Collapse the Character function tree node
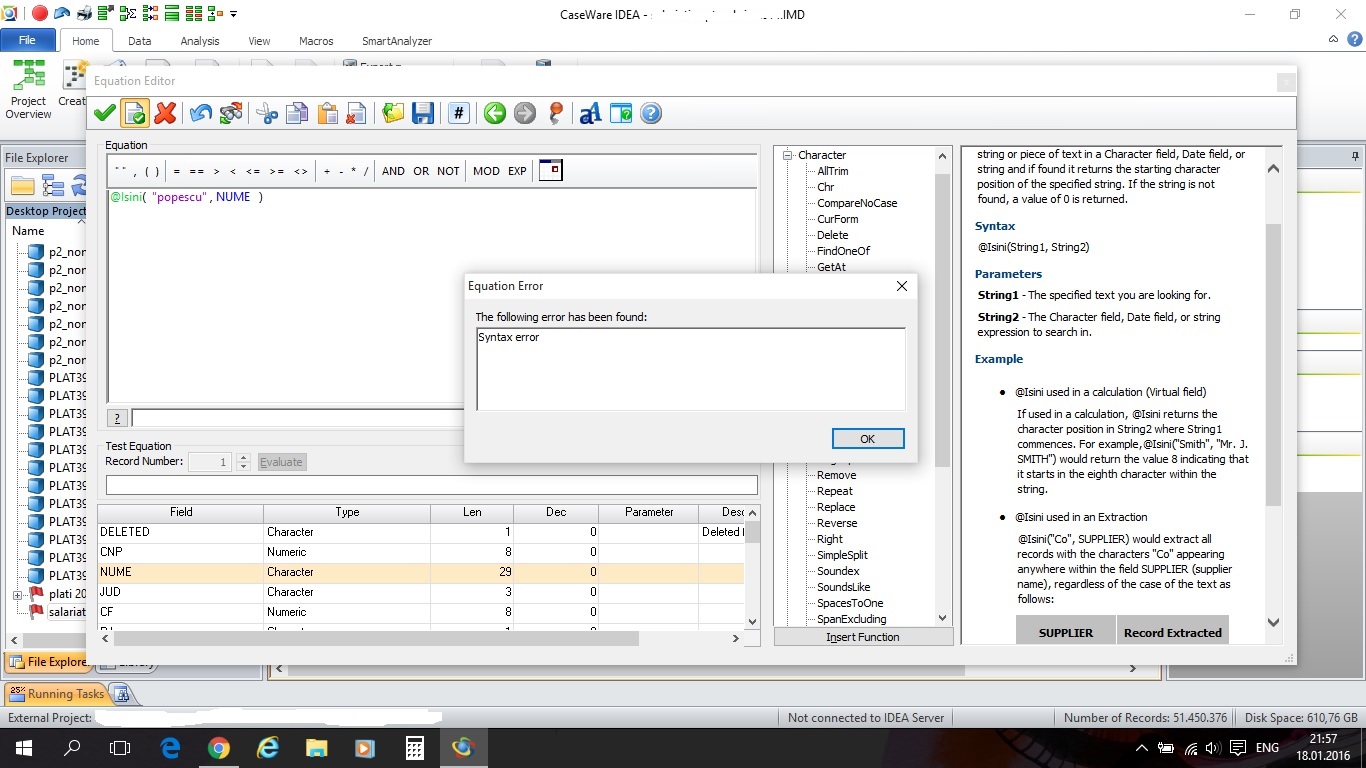Image resolution: width=1366 pixels, height=768 pixels. [788, 155]
